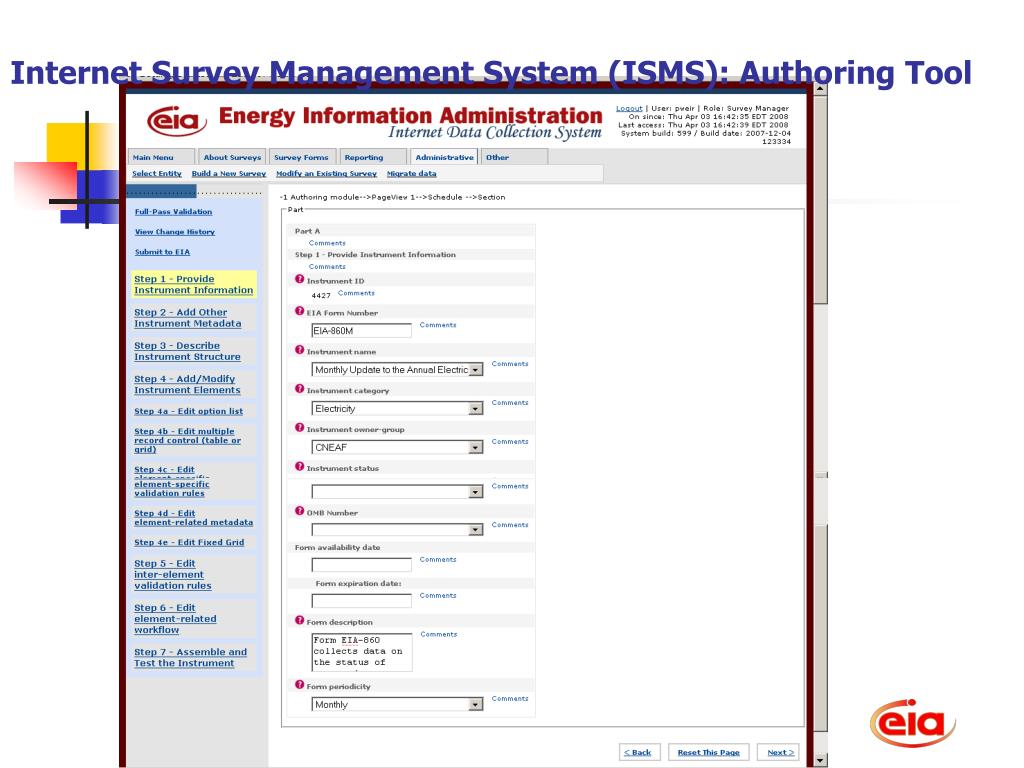Click Comments link beside Form description
Screen dimensions: 1024x768
pos(438,634)
